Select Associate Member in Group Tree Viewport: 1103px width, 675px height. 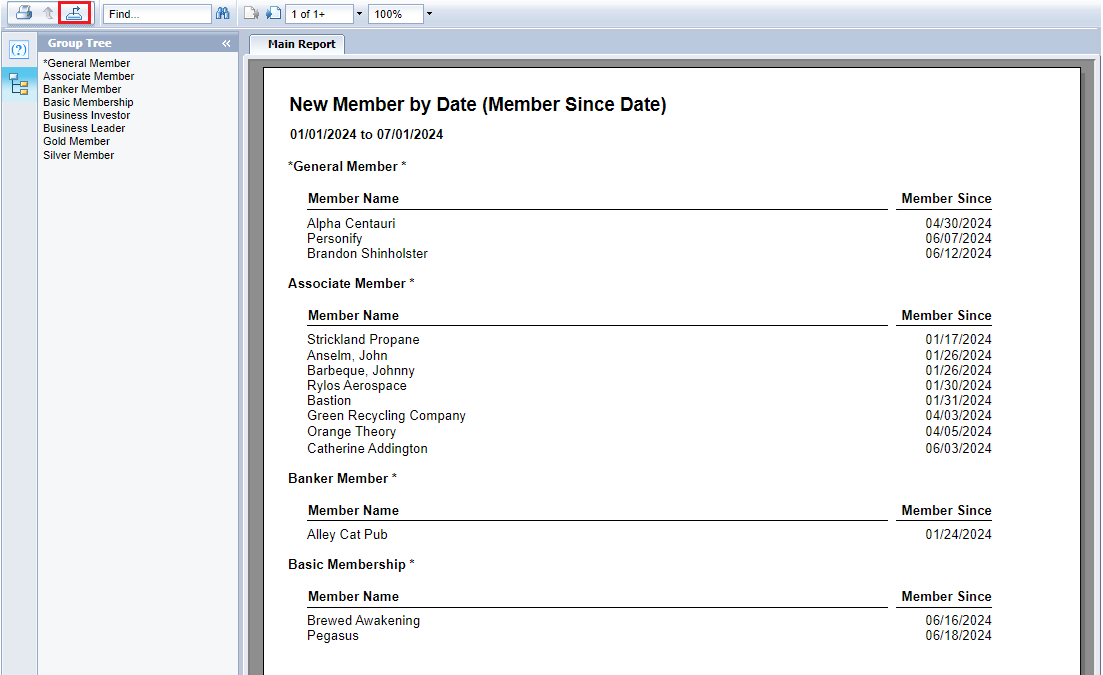pos(89,76)
